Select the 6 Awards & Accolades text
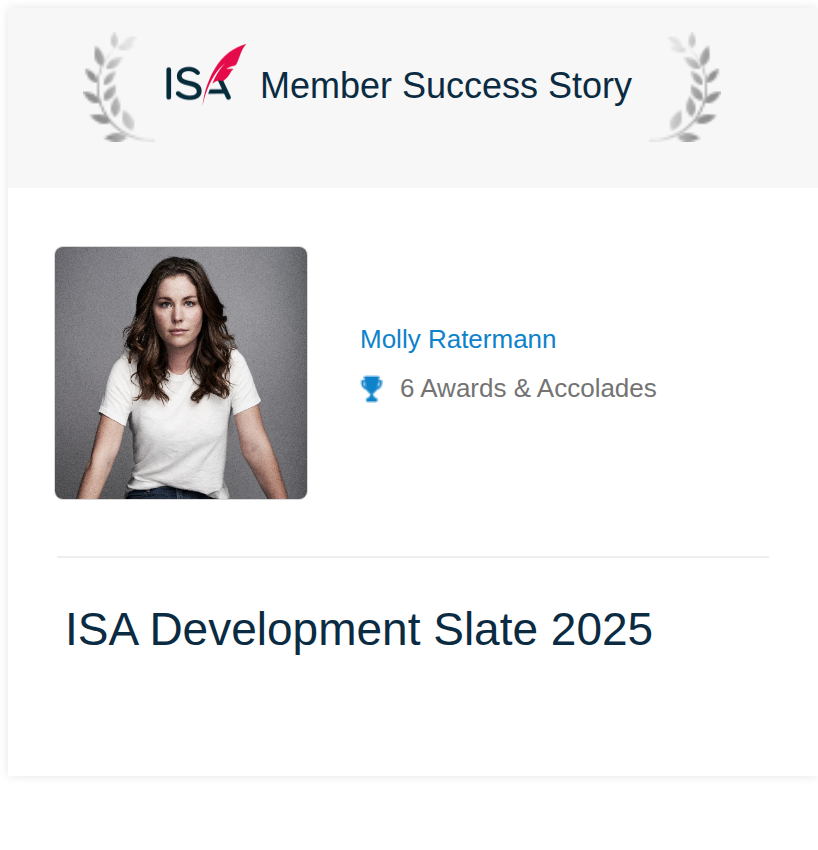Image resolution: width=818 pixels, height=850 pixels. pos(528,388)
